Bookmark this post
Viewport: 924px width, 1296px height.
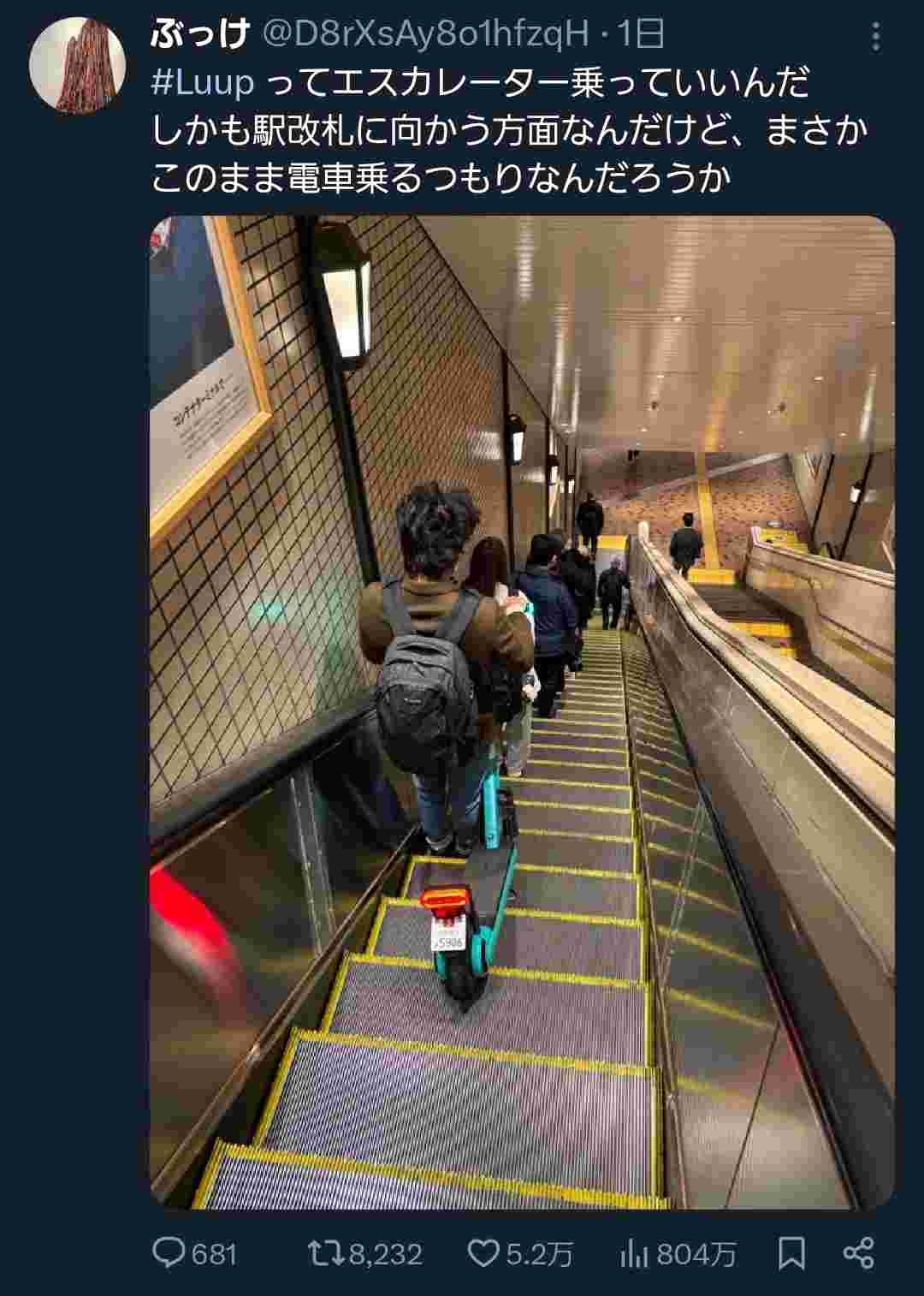[791, 1254]
